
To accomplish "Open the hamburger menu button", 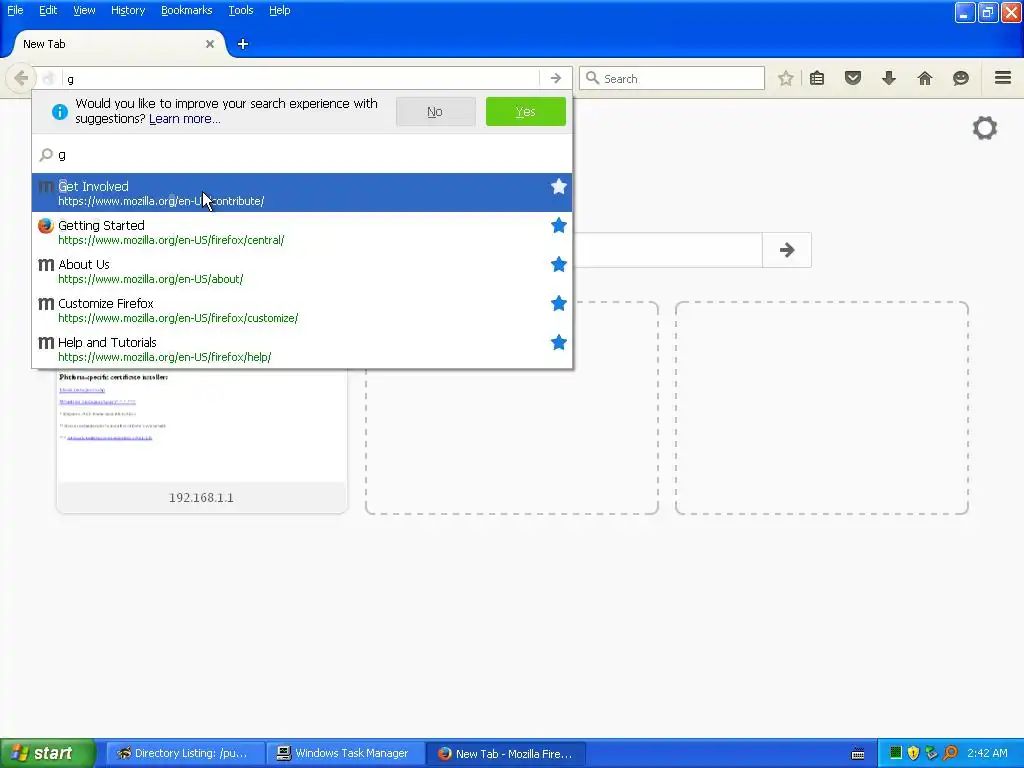I will tap(1003, 78).
